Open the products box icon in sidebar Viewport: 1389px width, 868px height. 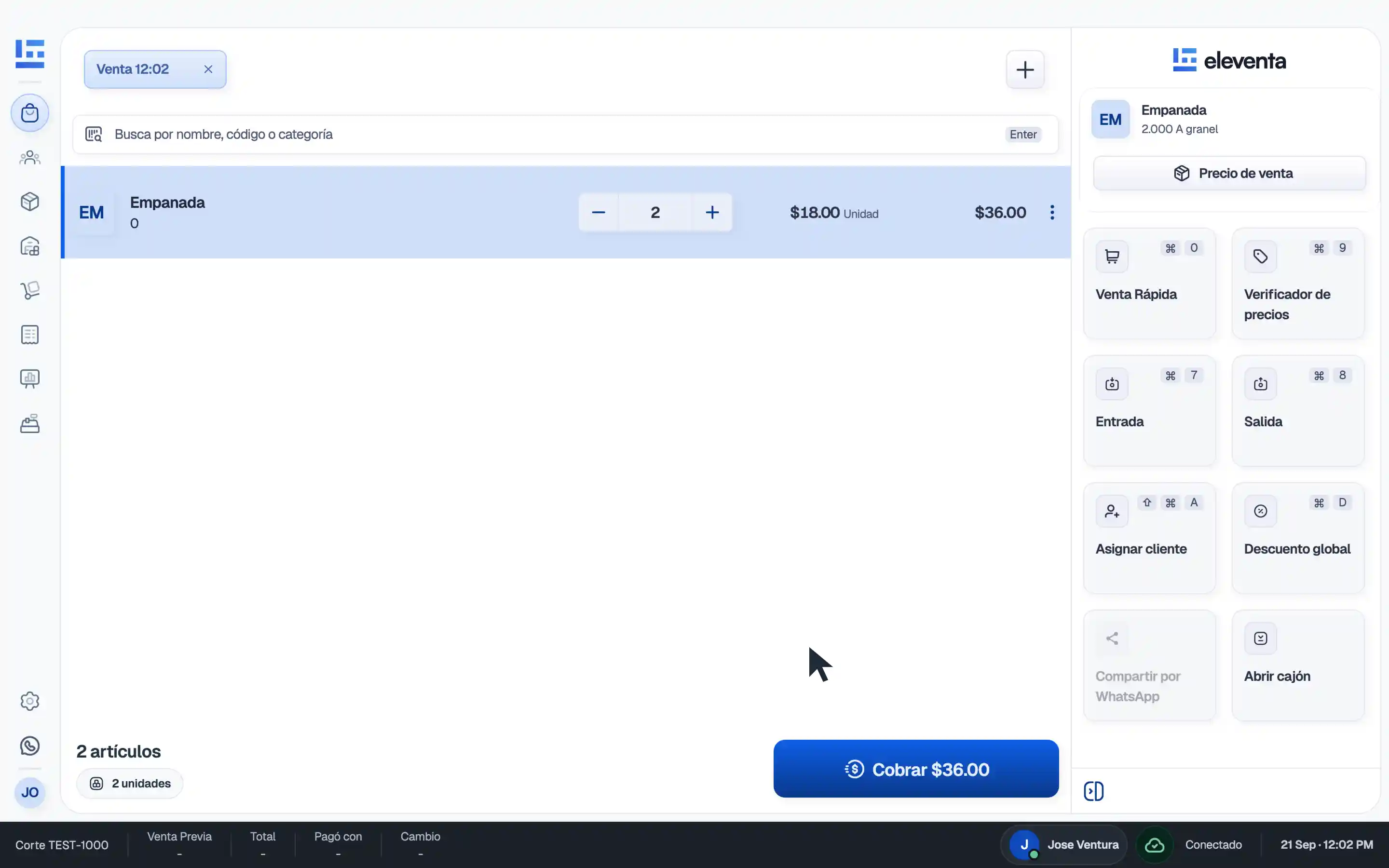click(30, 202)
